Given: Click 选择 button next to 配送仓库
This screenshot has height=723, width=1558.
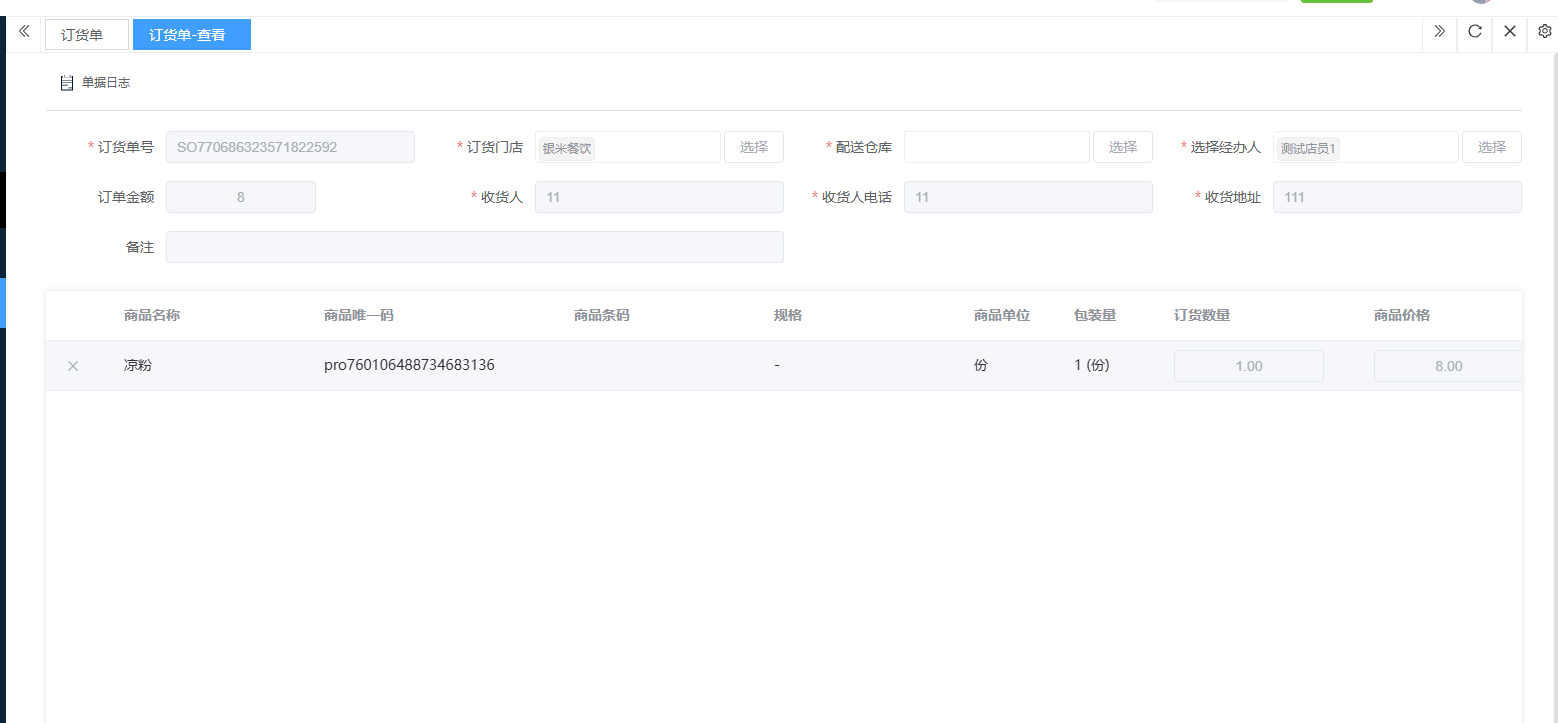Looking at the screenshot, I should coord(1122,147).
